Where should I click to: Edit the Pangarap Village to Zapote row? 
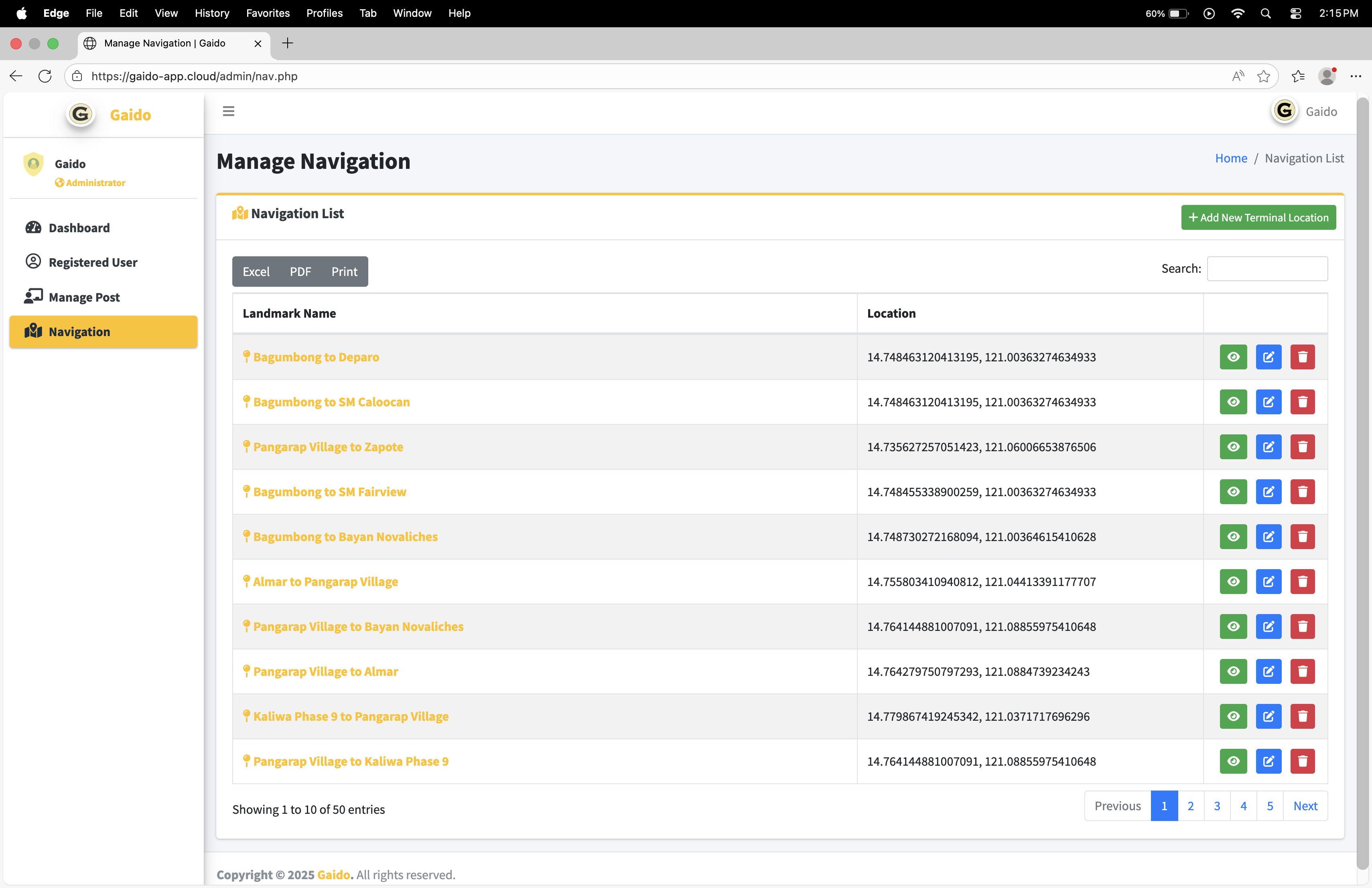pos(1268,446)
